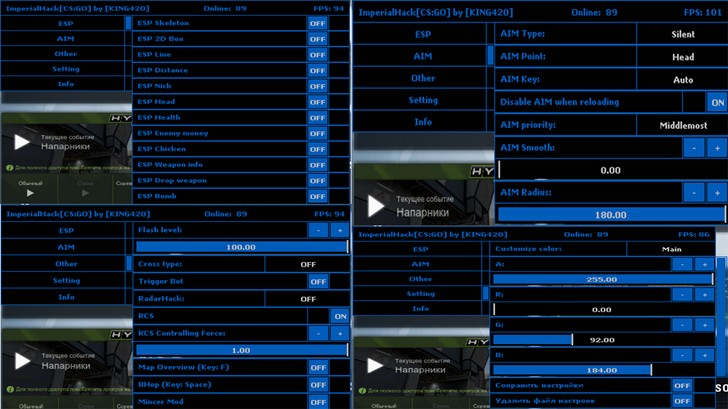
Task: Open ESP tab in the AIM options panel
Action: tap(421, 34)
